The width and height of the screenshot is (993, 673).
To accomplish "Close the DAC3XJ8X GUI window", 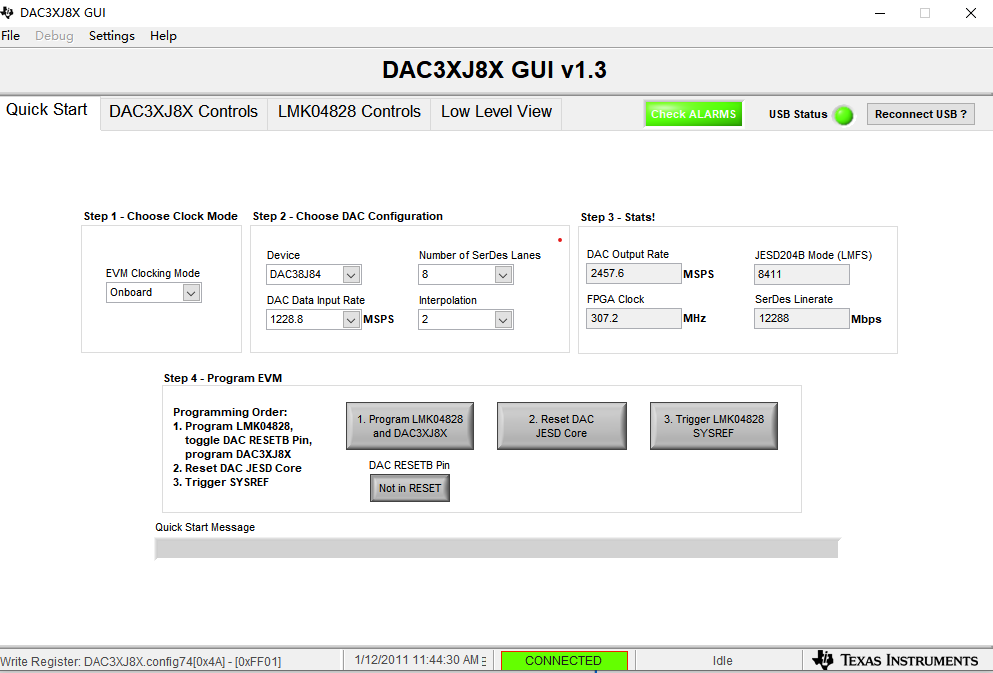I will tap(970, 13).
